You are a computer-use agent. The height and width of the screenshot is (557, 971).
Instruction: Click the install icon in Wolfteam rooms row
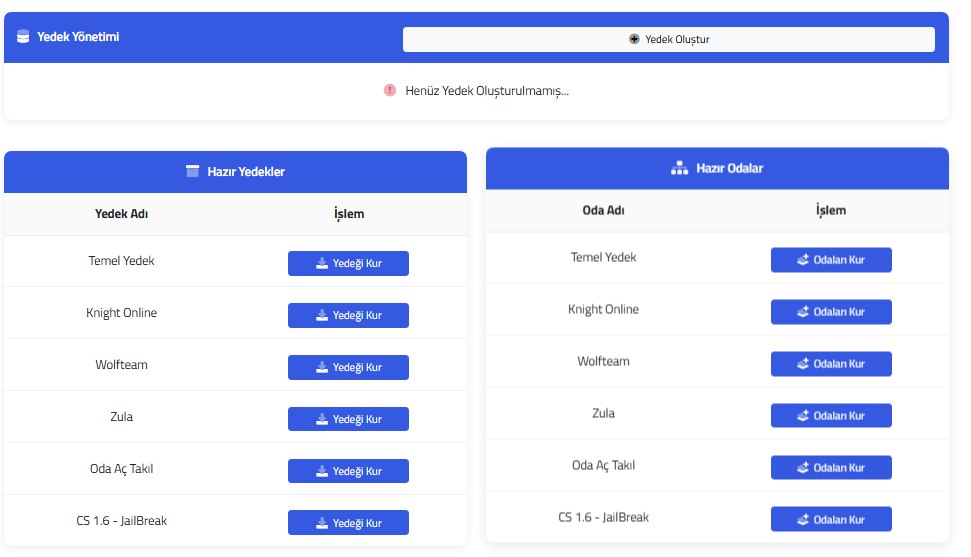click(802, 364)
